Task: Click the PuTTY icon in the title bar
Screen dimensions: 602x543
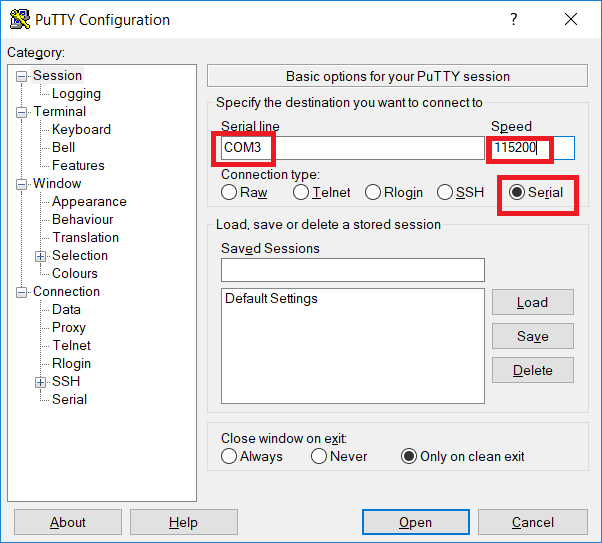Action: tap(20, 19)
